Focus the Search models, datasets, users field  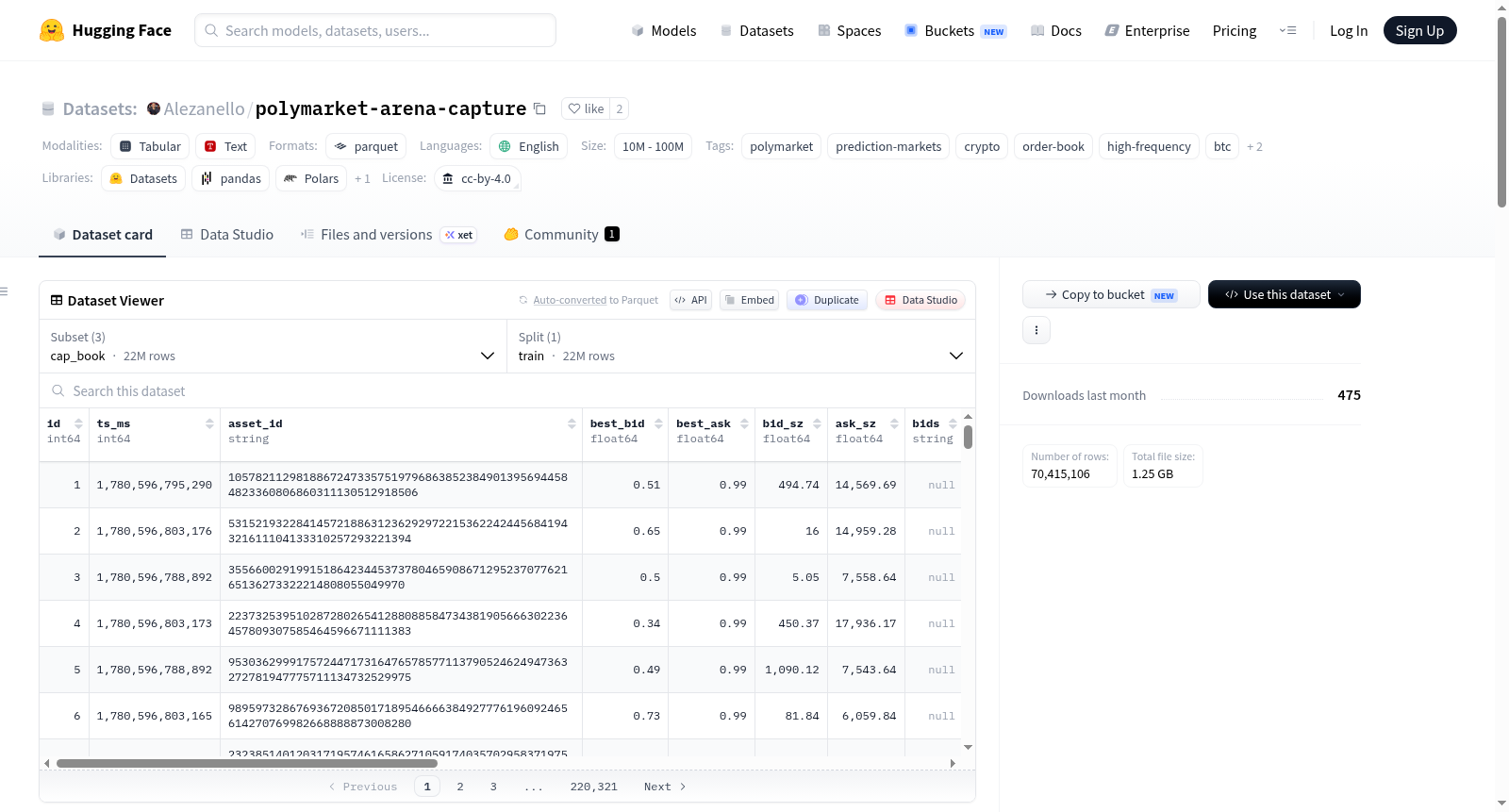coord(375,30)
